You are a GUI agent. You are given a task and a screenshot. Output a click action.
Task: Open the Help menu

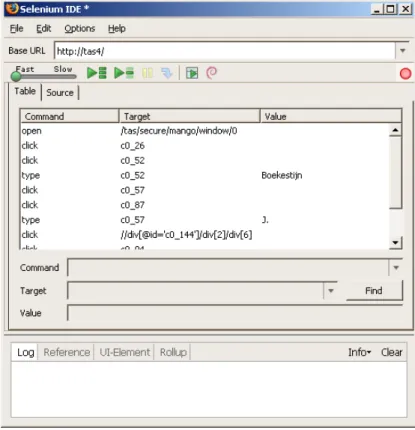(117, 29)
